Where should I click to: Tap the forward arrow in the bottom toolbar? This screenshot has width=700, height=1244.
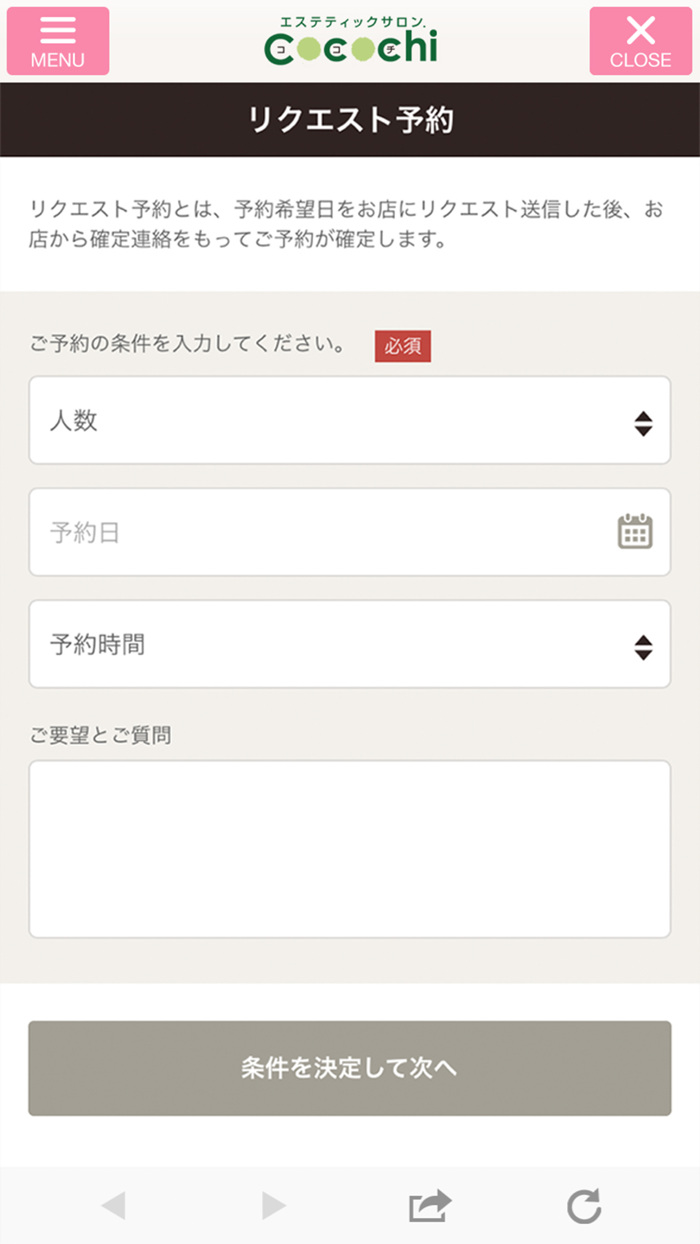(x=270, y=1206)
